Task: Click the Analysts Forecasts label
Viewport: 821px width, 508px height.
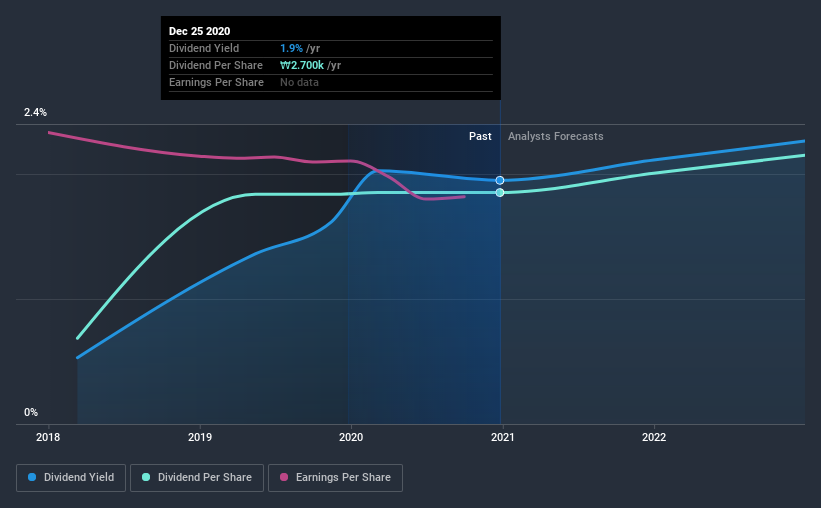Action: click(x=556, y=136)
